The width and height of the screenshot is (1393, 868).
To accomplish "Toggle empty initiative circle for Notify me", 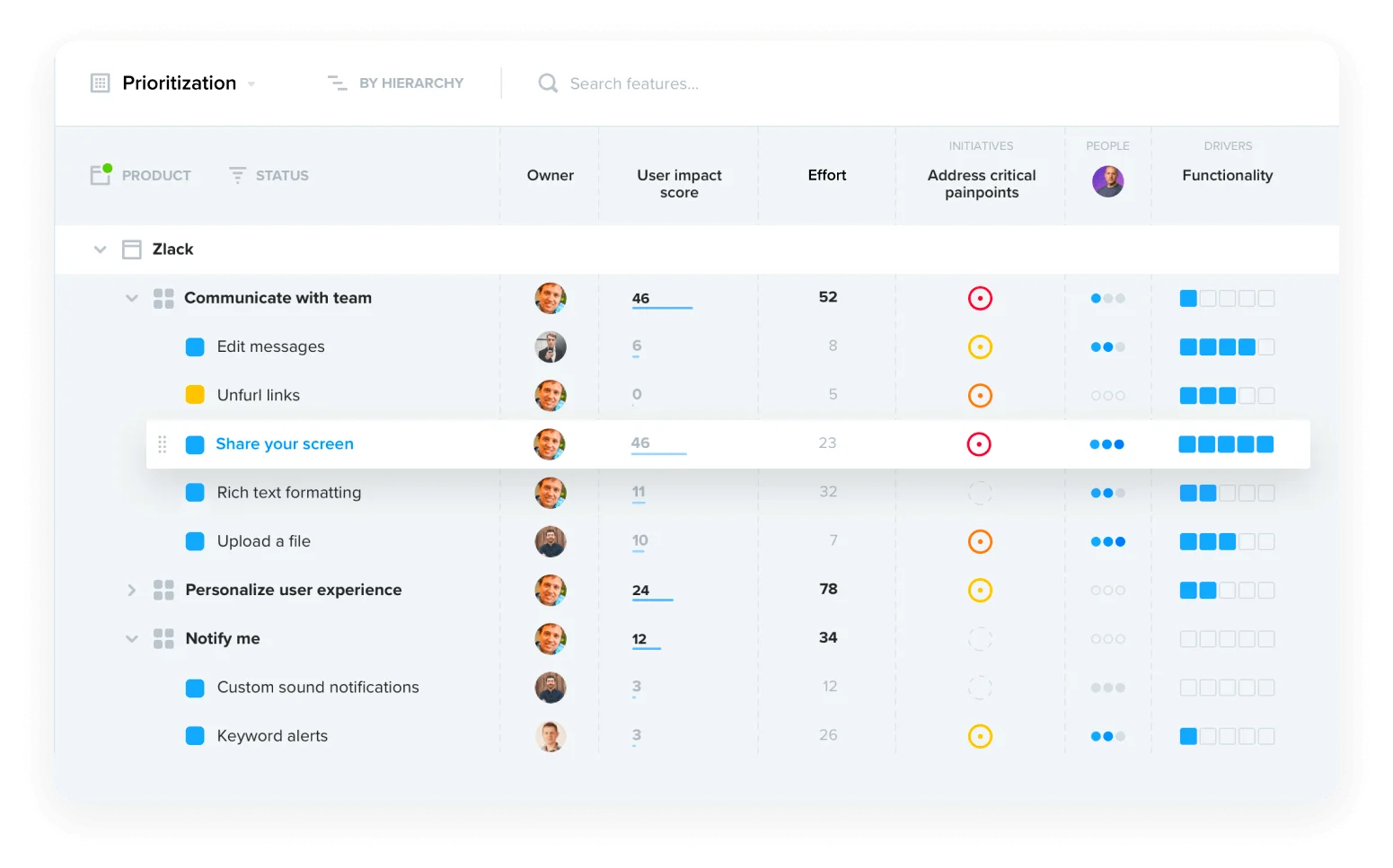I will (x=980, y=639).
